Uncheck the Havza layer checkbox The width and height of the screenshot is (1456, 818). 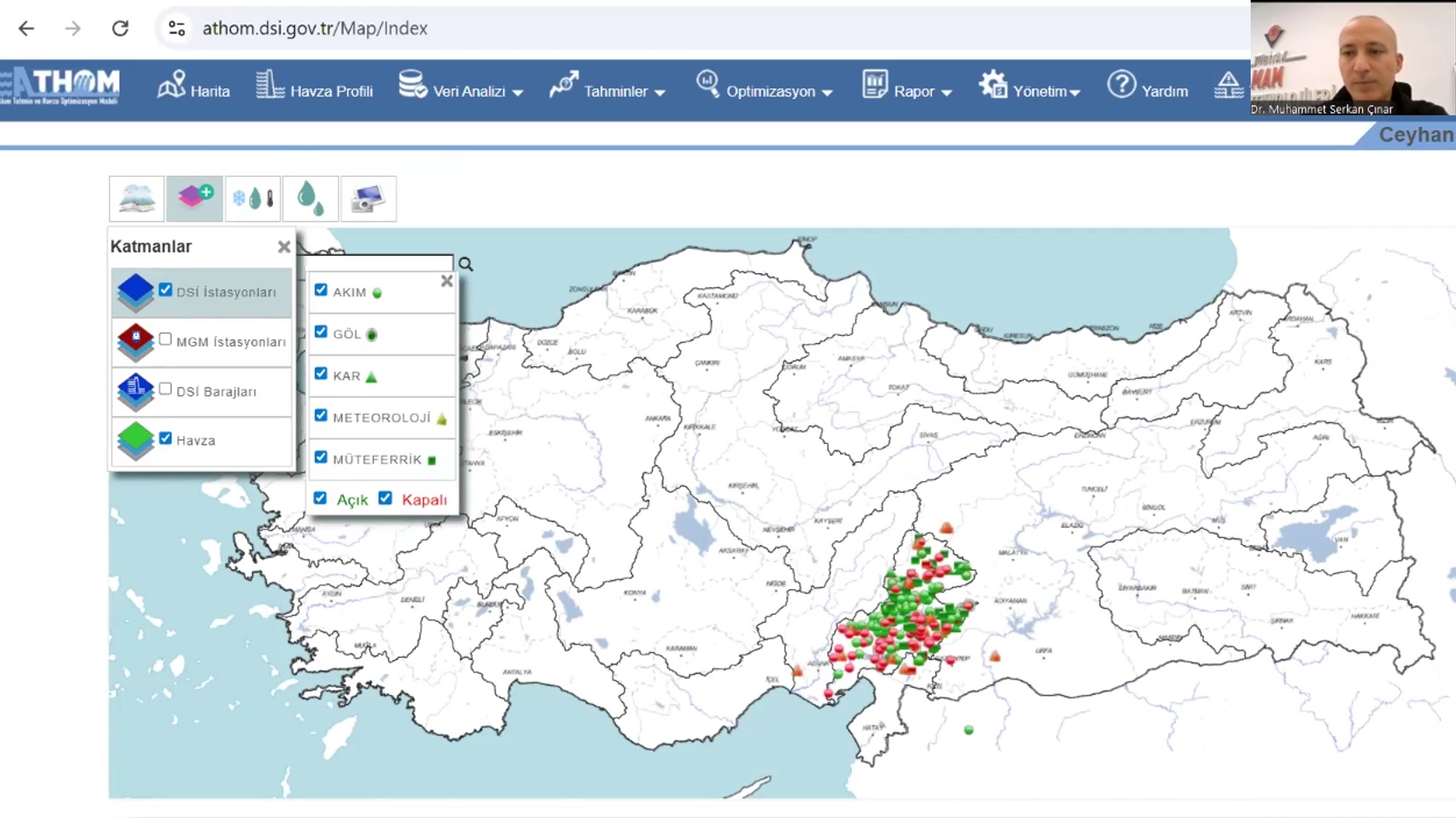pos(165,439)
